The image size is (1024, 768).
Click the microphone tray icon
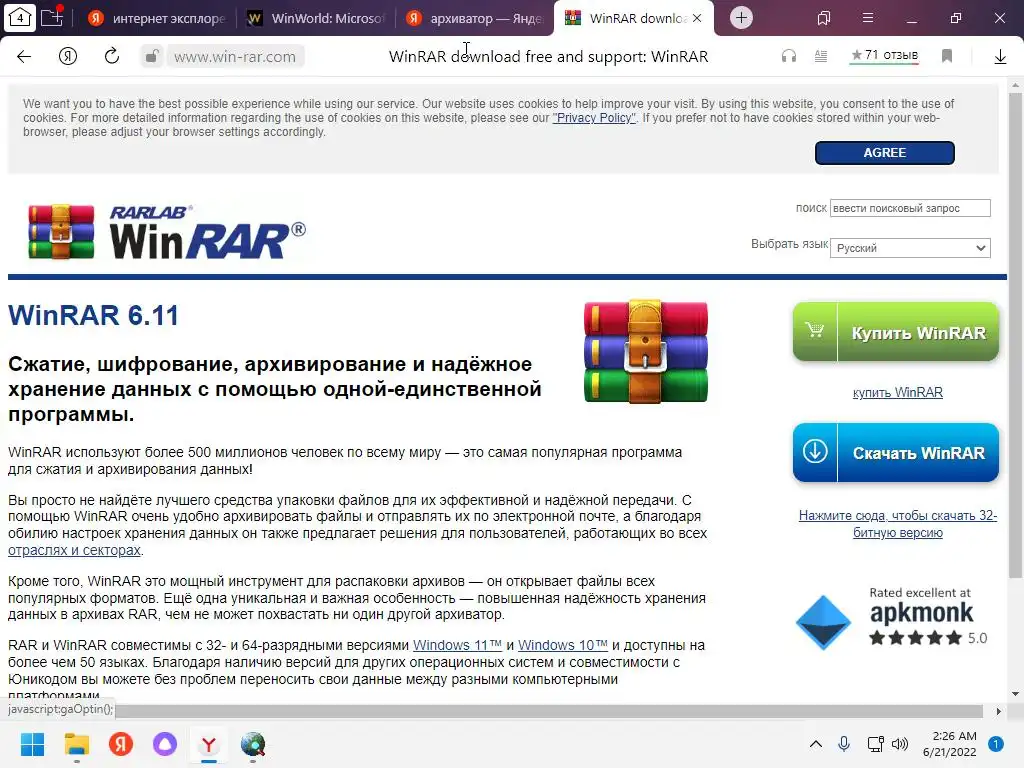click(844, 744)
